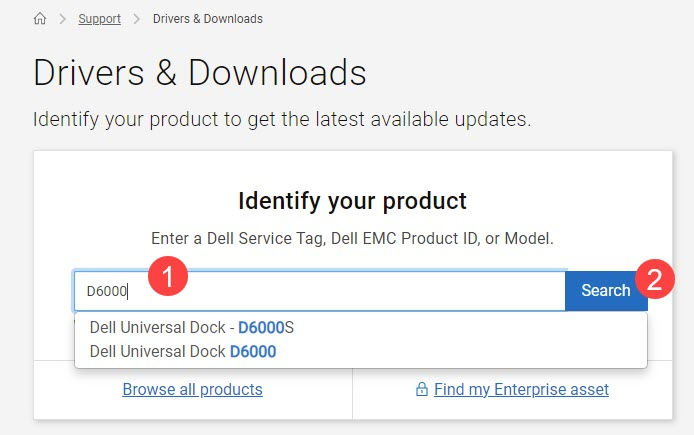Click the red number 2 marker

655,280
